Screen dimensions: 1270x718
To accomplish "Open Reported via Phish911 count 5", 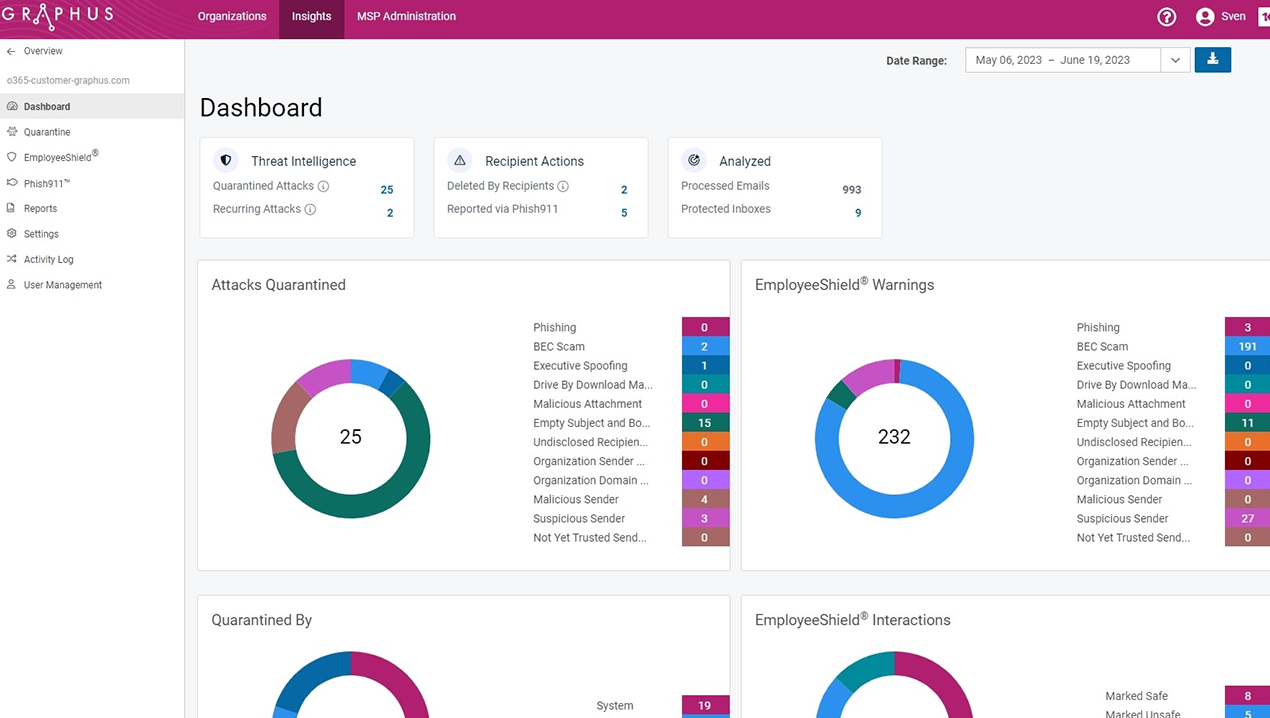I will pyautogui.click(x=624, y=213).
